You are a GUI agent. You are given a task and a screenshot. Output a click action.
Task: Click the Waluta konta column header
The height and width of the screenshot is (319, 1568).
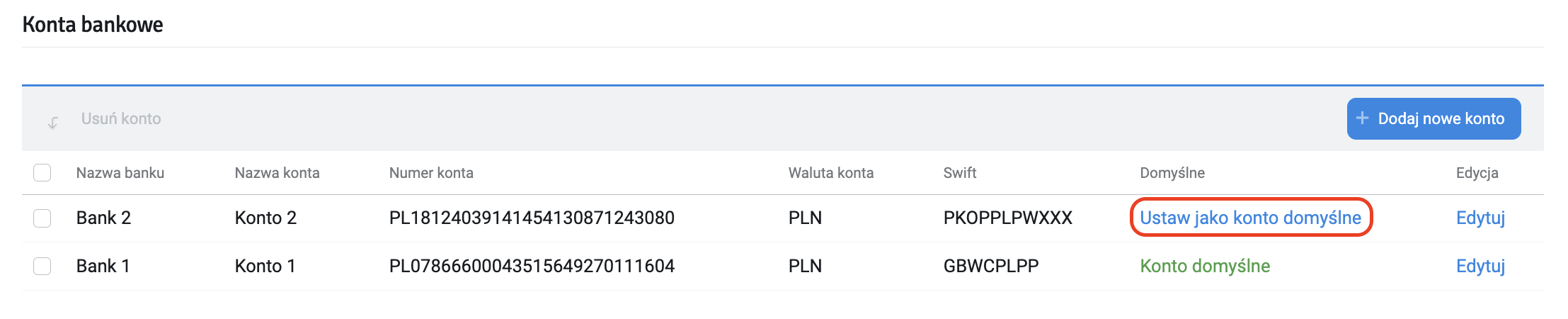(831, 173)
